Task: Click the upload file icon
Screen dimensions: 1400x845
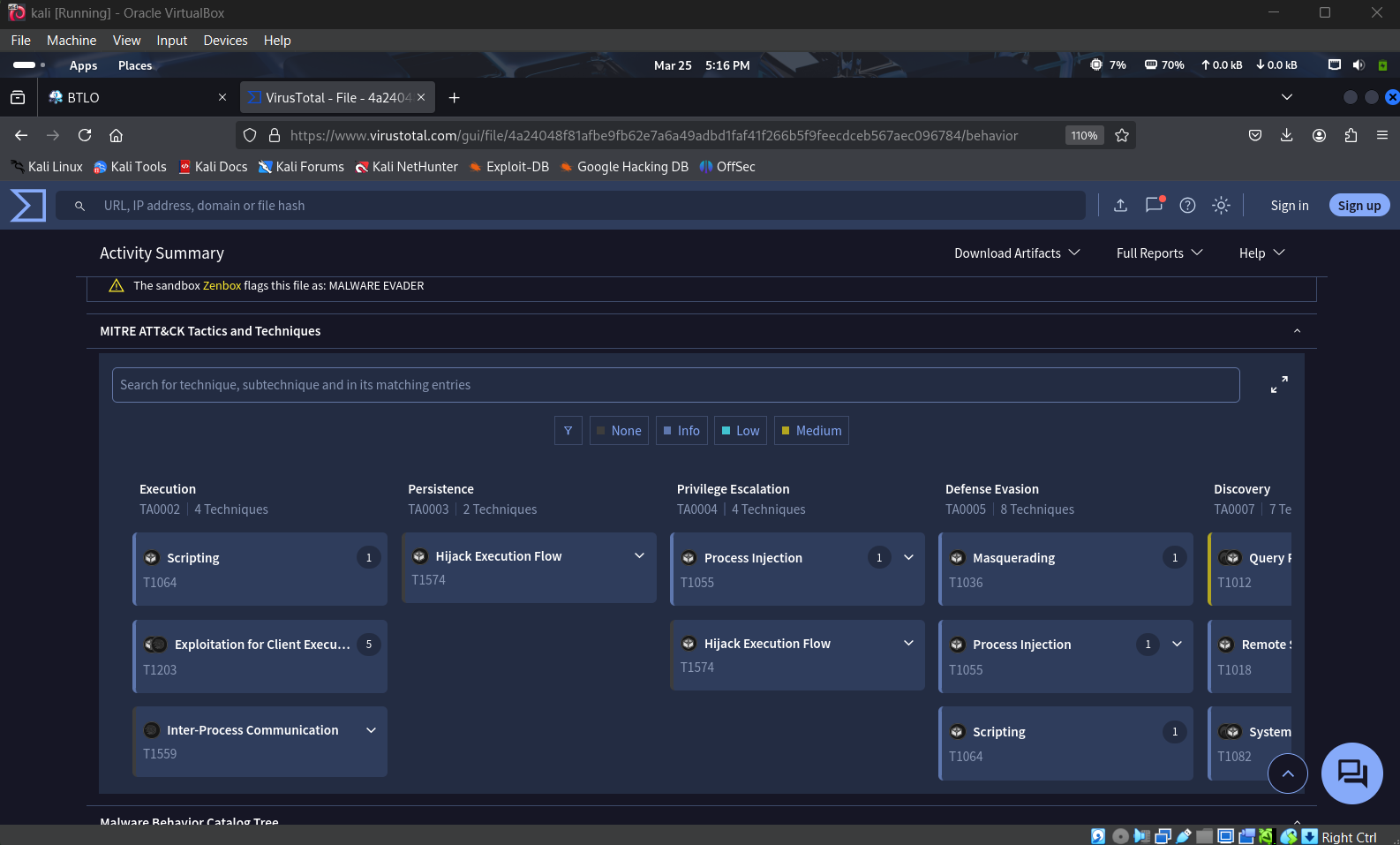Action: [x=1120, y=206]
